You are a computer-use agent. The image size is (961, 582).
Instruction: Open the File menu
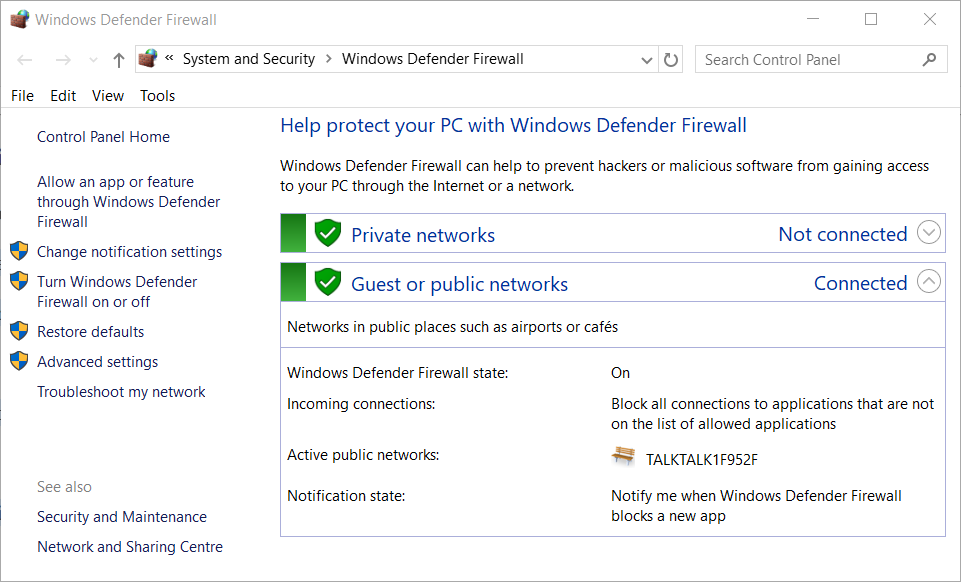(x=23, y=96)
